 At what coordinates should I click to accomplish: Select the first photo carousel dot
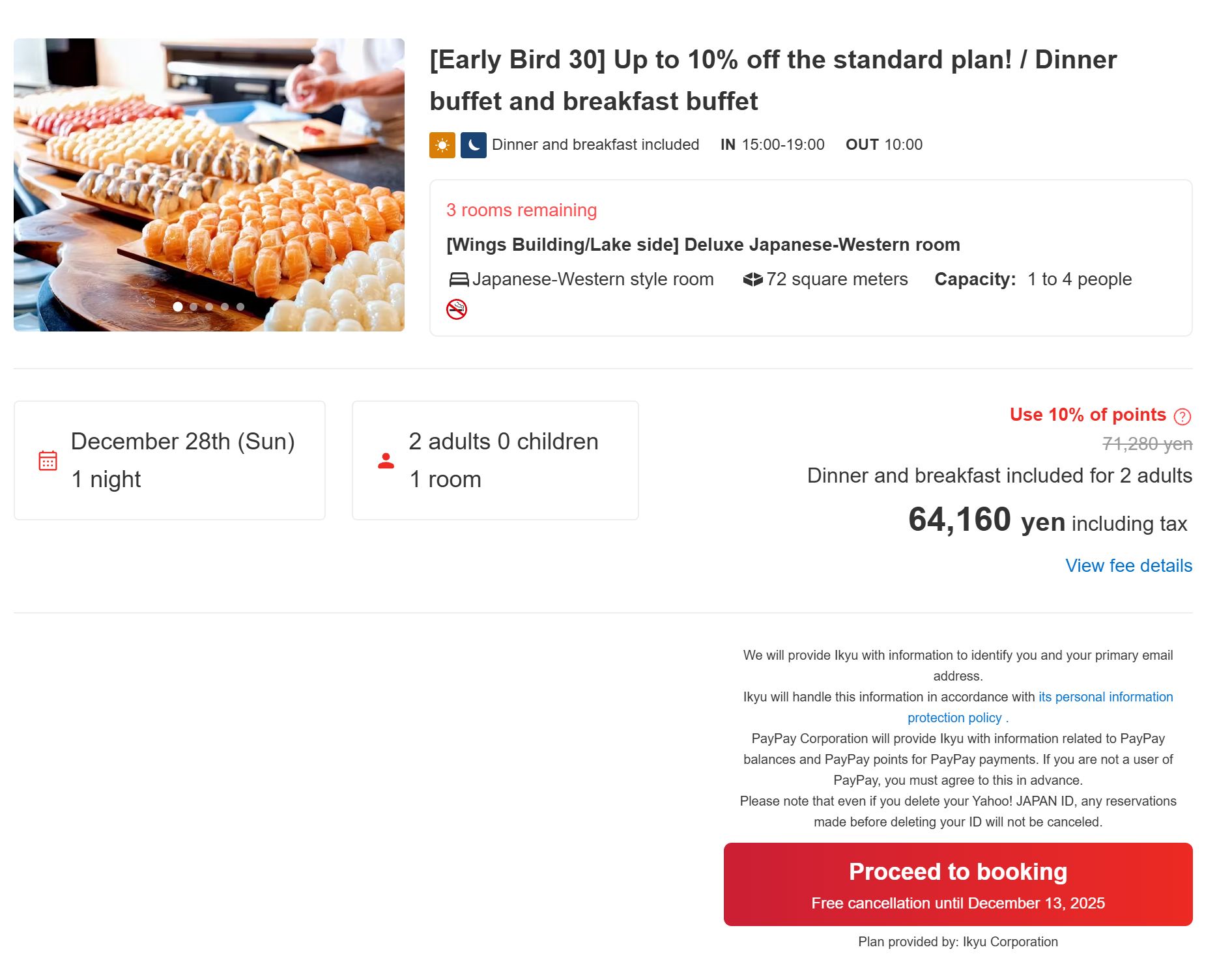click(178, 307)
